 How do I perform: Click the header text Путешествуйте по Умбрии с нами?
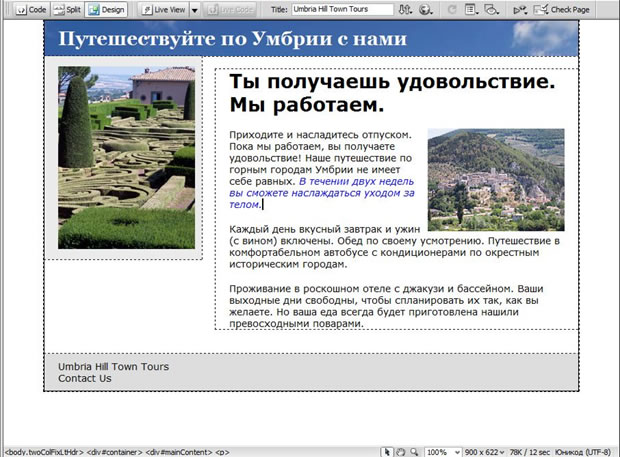pyautogui.click(x=232, y=39)
